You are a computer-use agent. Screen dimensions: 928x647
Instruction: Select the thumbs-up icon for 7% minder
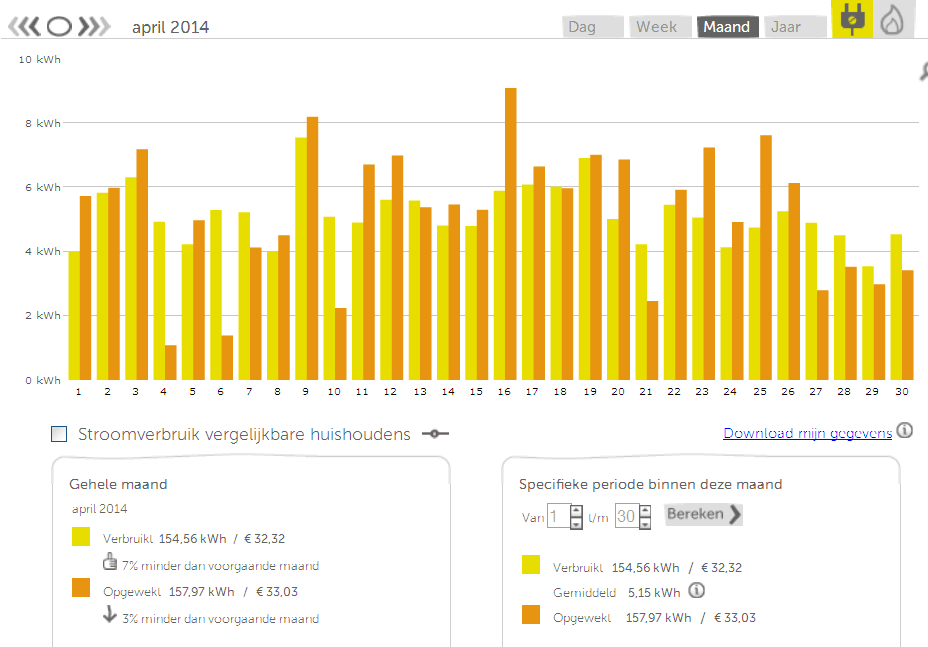(x=110, y=561)
